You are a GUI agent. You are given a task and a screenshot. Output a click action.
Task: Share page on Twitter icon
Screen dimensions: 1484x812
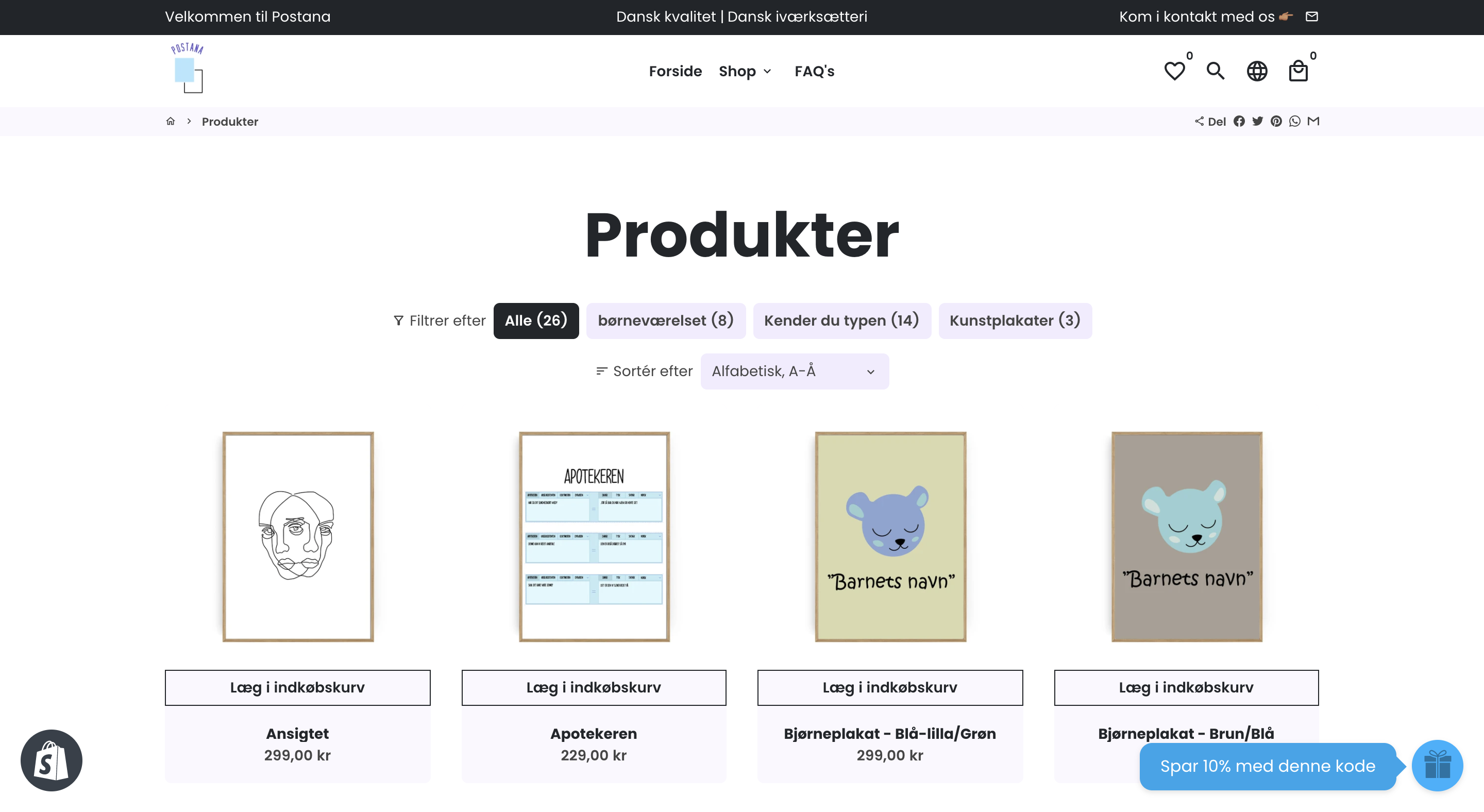[1258, 122]
